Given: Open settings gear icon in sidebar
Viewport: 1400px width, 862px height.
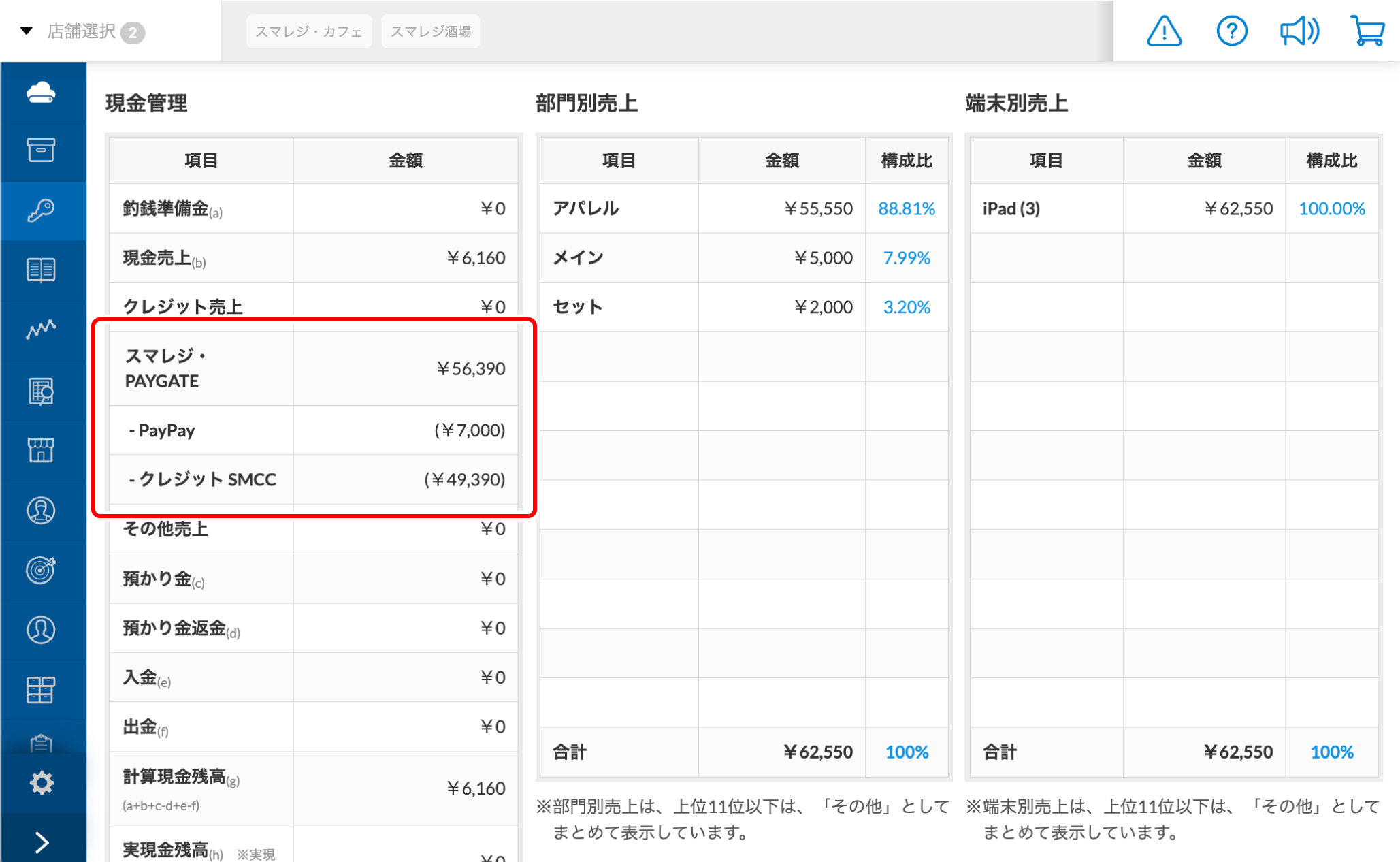Looking at the screenshot, I should (x=41, y=783).
